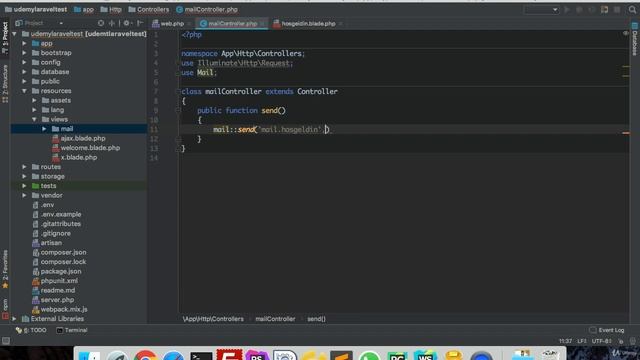
Task: Select package.json in the tree
Action: (57, 271)
